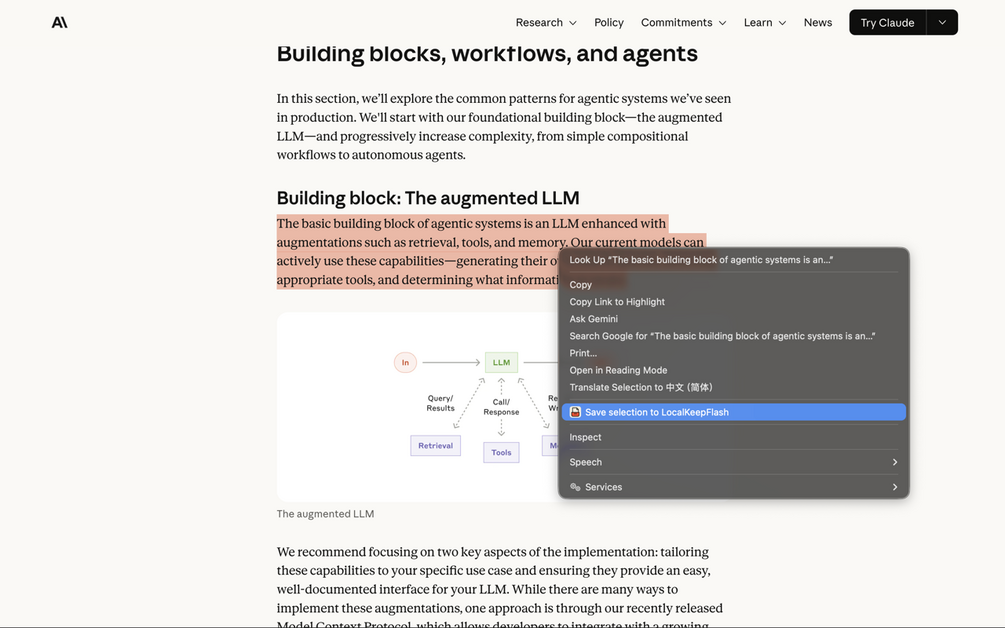This screenshot has width=1005, height=628.
Task: Click the Query/Results label in diagram
Action: tap(440, 403)
